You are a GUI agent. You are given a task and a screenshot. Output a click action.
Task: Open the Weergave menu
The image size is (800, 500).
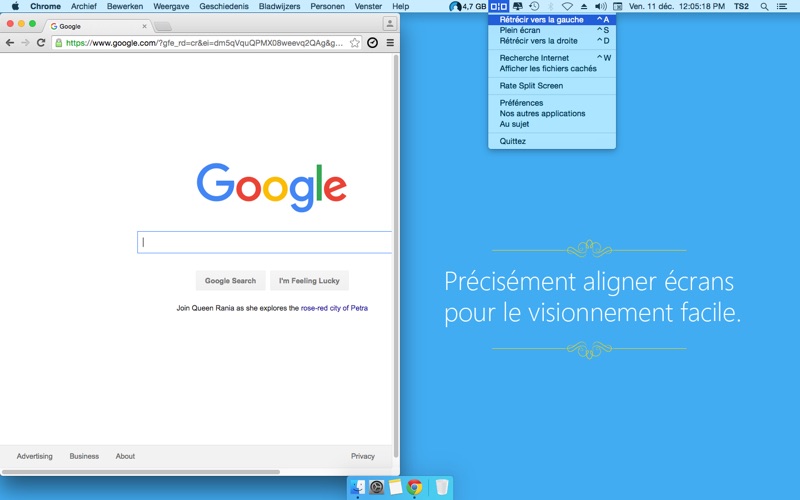click(171, 6)
